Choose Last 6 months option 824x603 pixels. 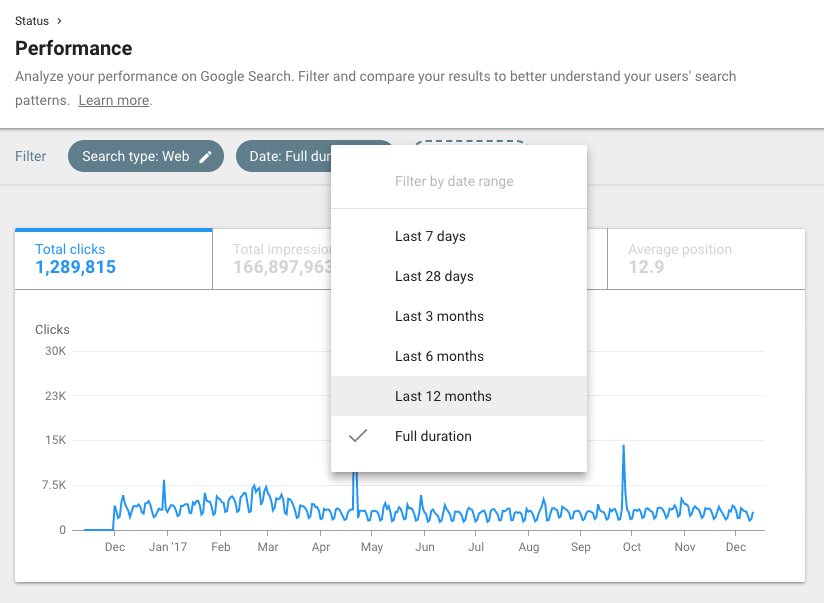pos(459,356)
